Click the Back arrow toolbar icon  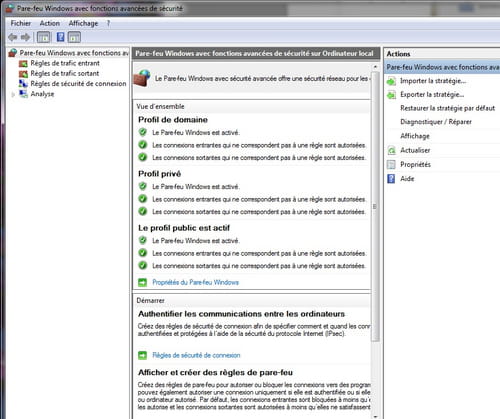coord(13,37)
